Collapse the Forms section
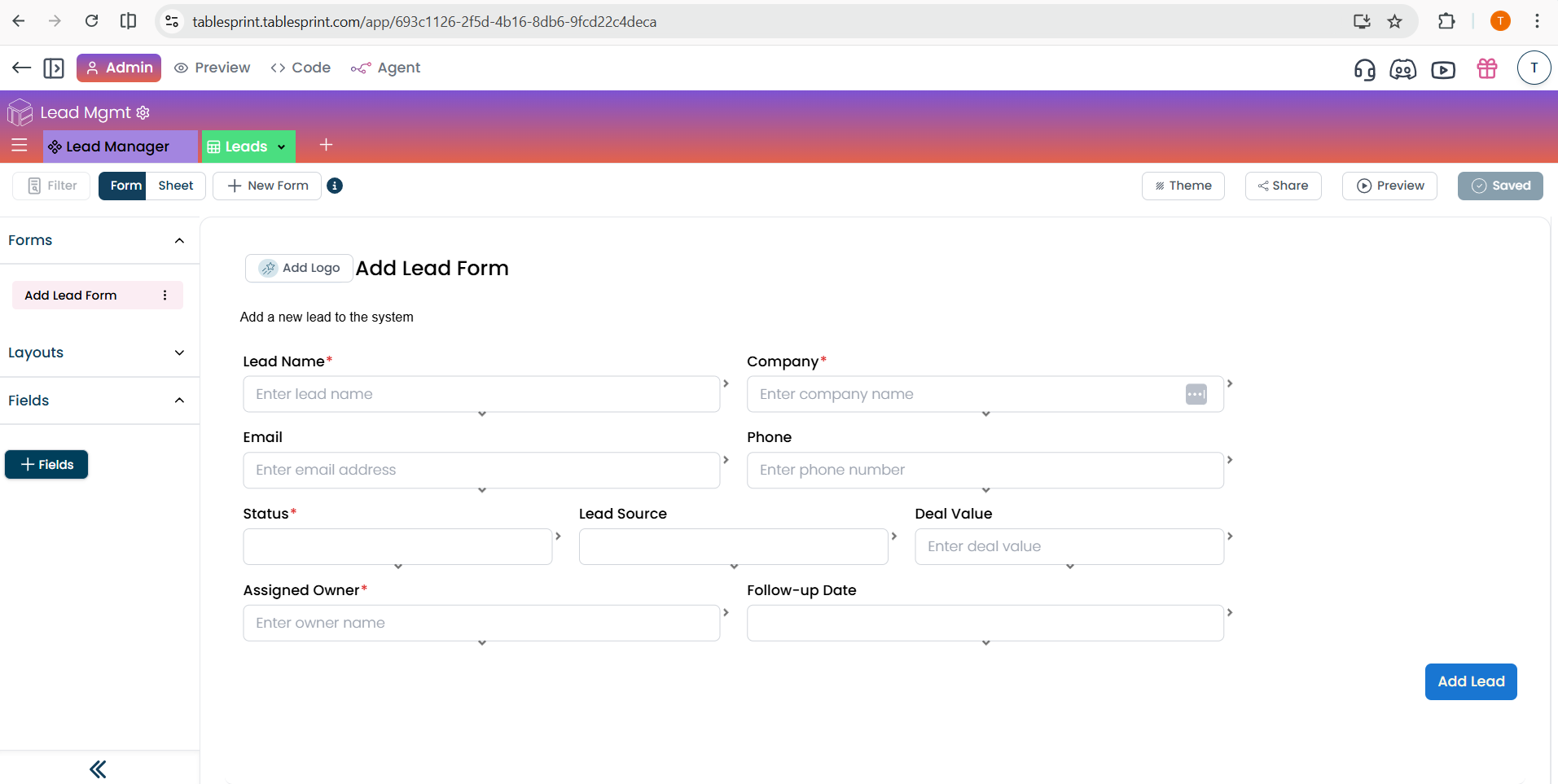 coord(179,240)
